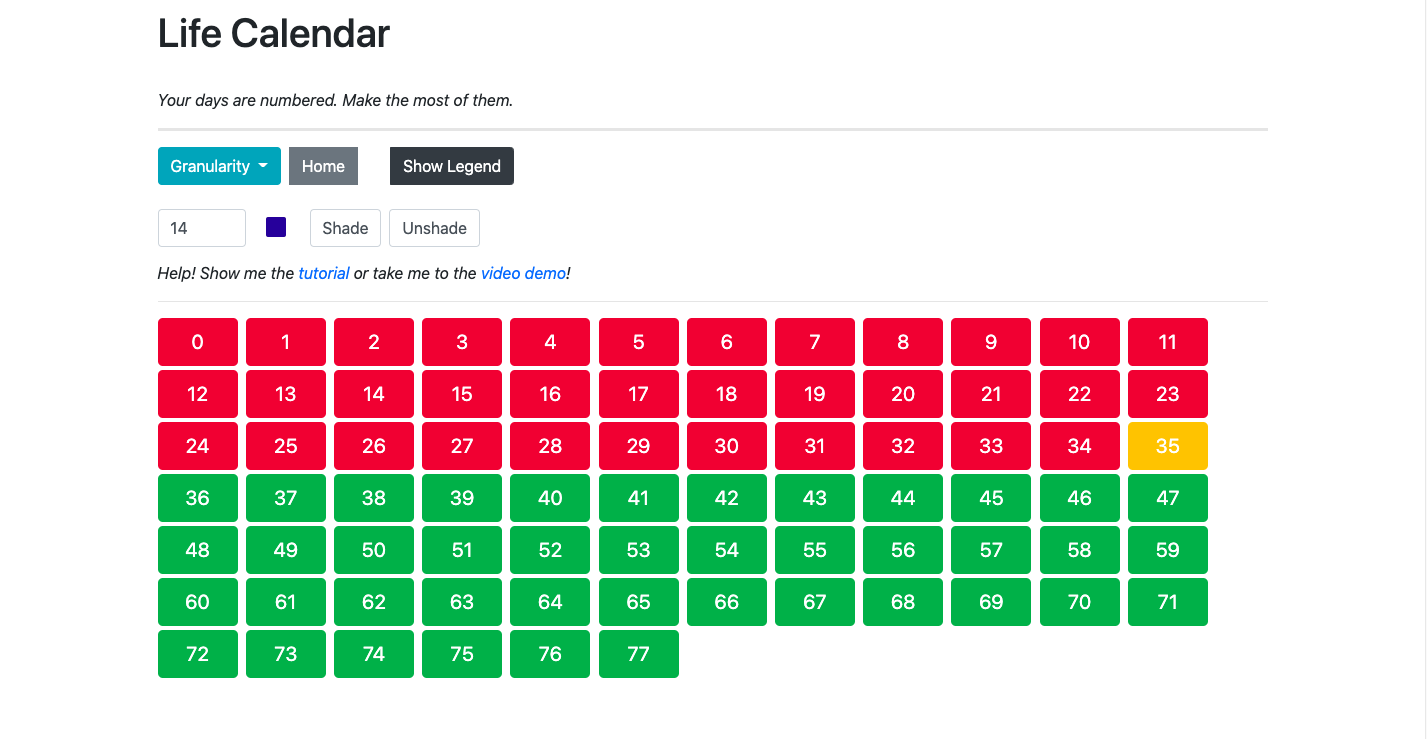Image resolution: width=1427 pixels, height=739 pixels.
Task: Click the number input showing 14
Action: coord(202,228)
